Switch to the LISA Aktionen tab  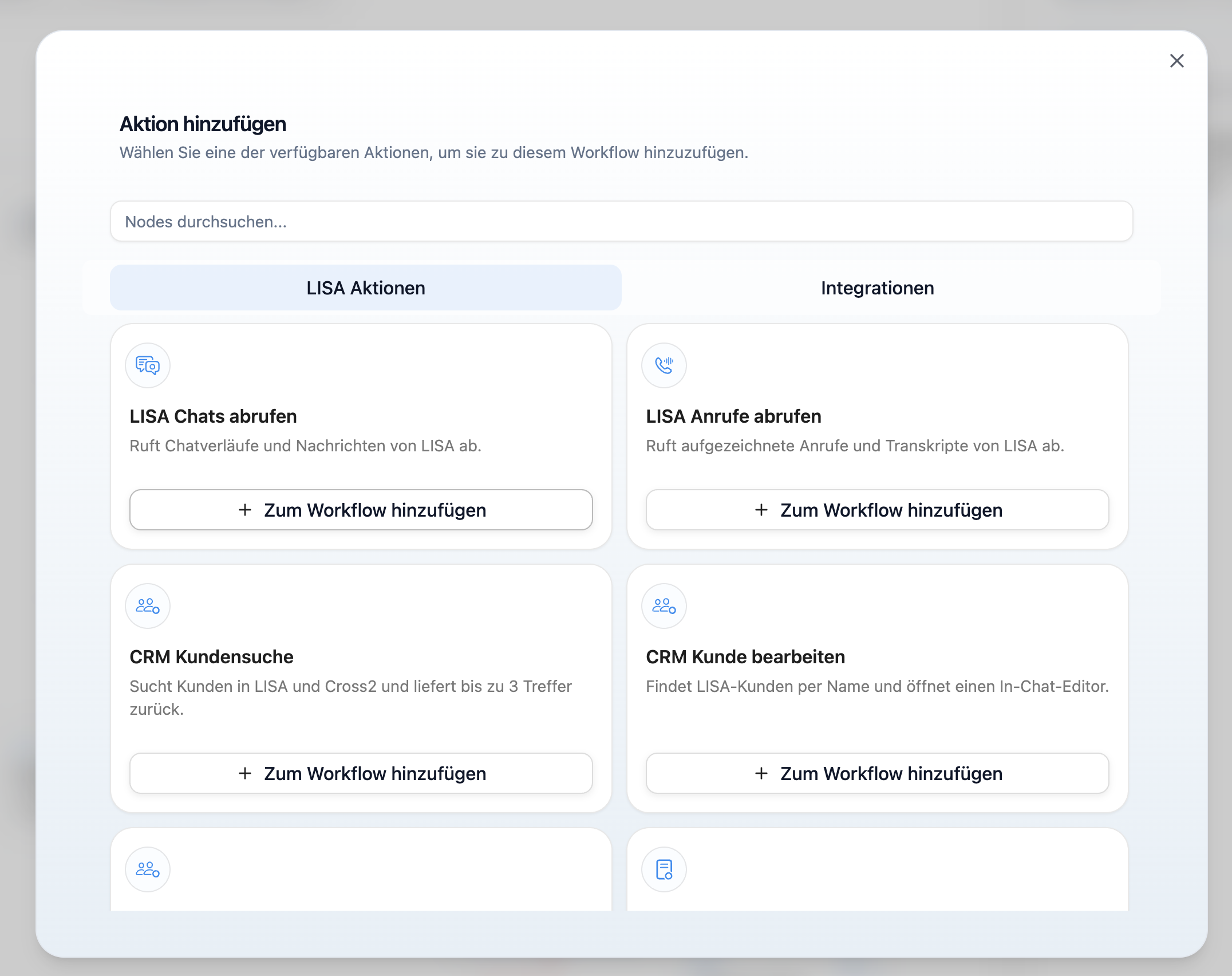[x=365, y=288]
